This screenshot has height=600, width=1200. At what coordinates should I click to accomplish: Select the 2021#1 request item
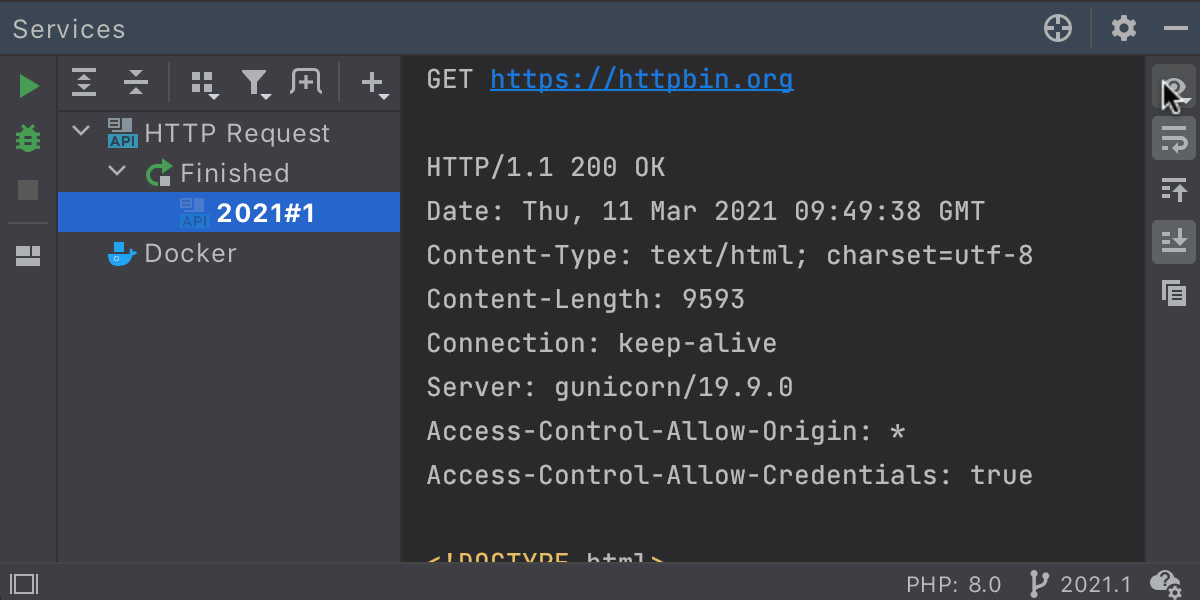tap(266, 213)
